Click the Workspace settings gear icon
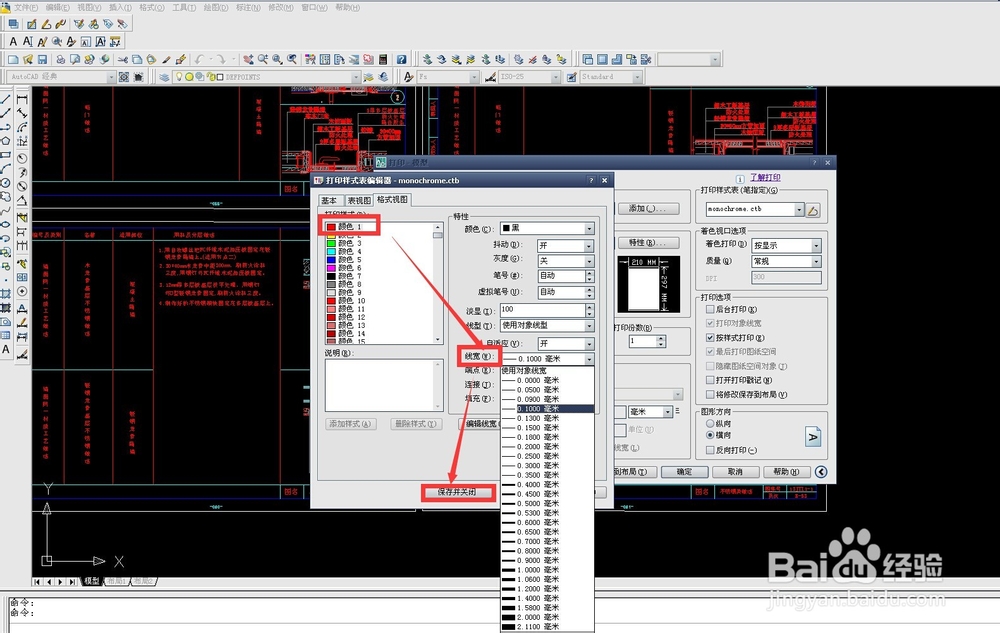Screen dimensions: 1000x633 pyautogui.click(x=124, y=76)
